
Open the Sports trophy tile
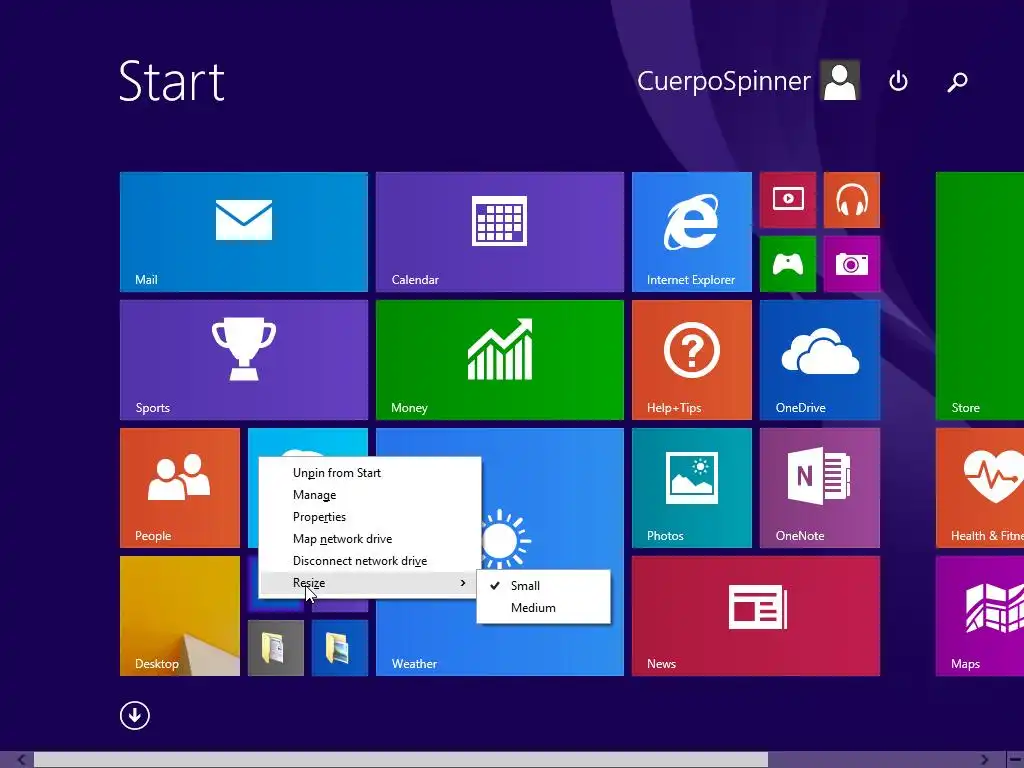(x=244, y=360)
